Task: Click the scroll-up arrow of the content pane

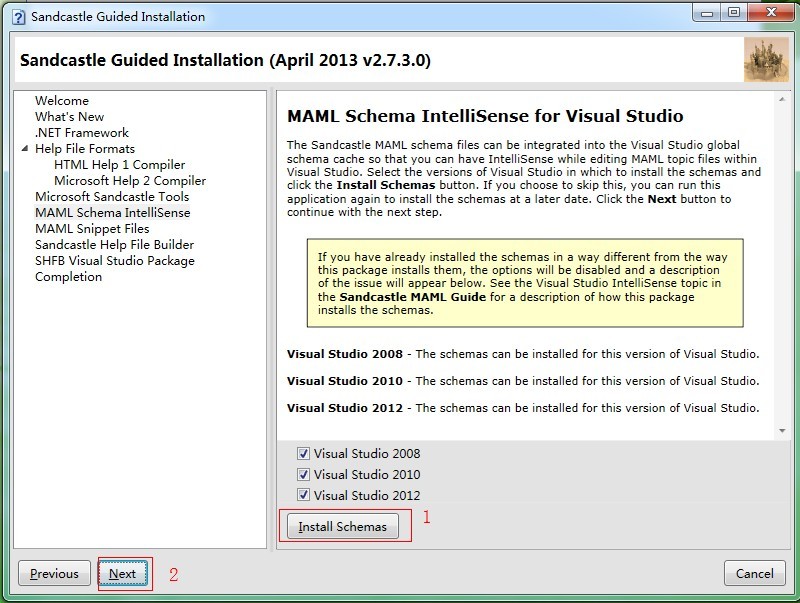Action: (782, 99)
